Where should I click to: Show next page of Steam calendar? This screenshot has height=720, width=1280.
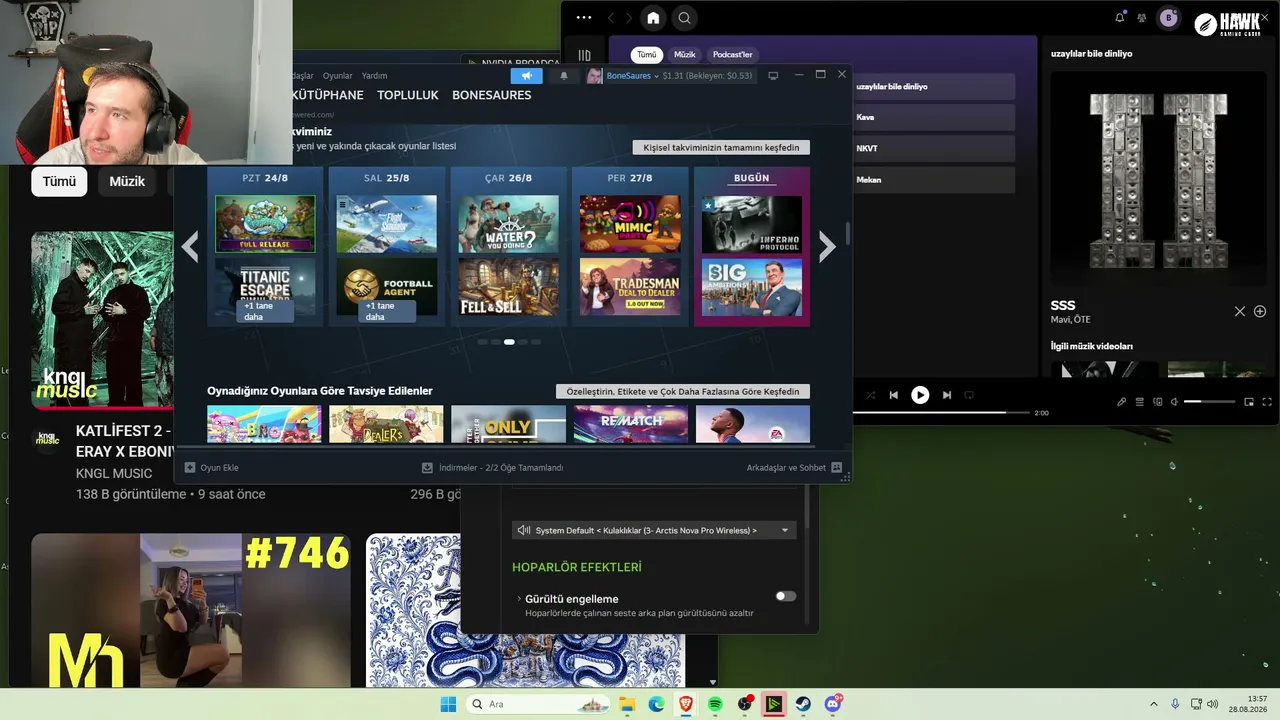pyautogui.click(x=827, y=246)
